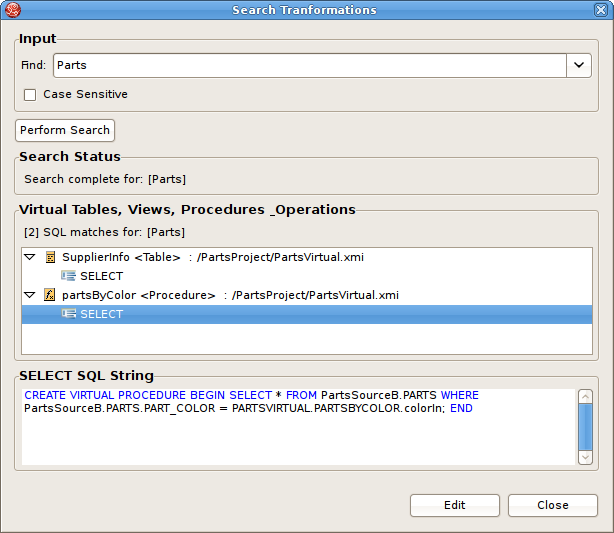Click PartsSourceB.PARTS.PART_COLOR text in SQL
Viewport: 614px width, 533px height.
119,408
